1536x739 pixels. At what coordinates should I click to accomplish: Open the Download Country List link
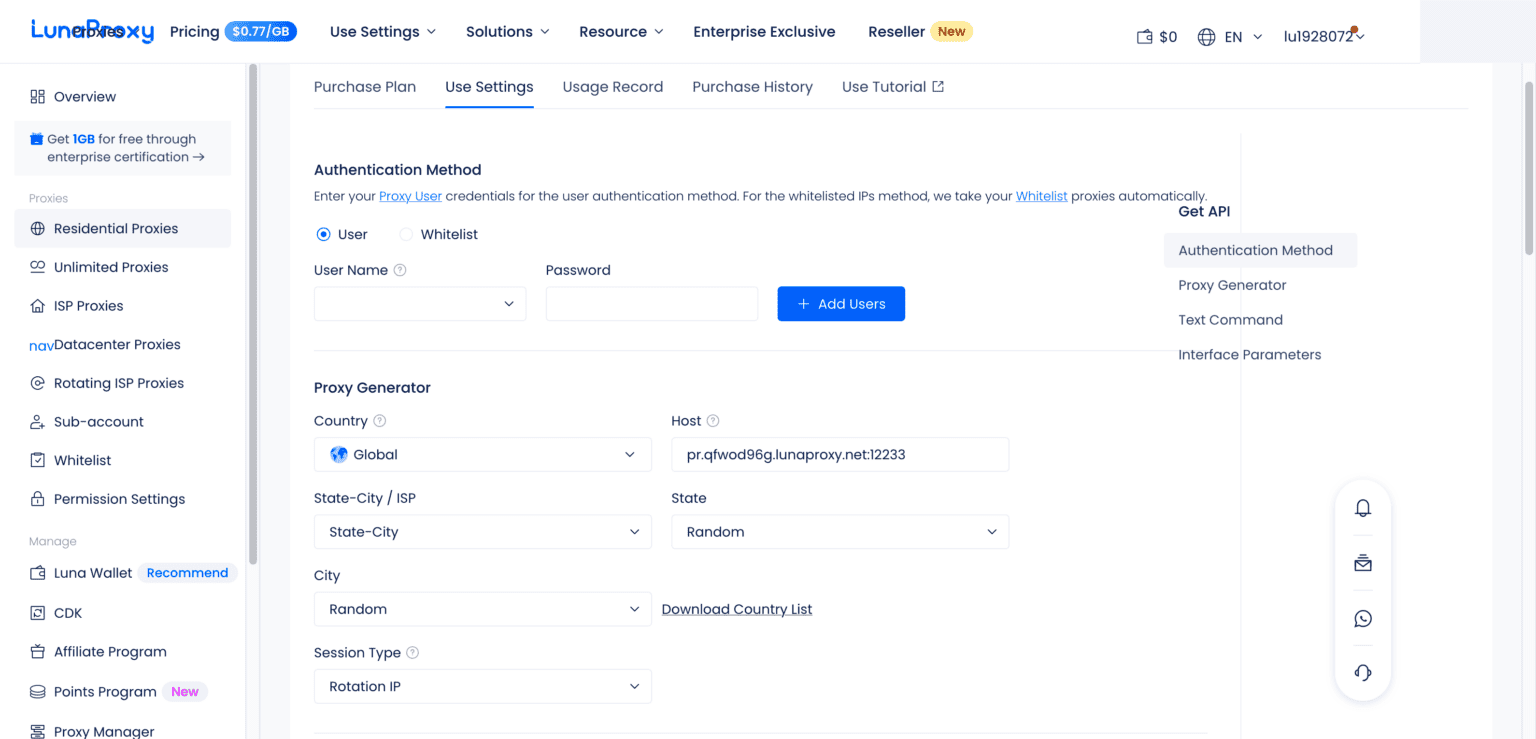737,609
